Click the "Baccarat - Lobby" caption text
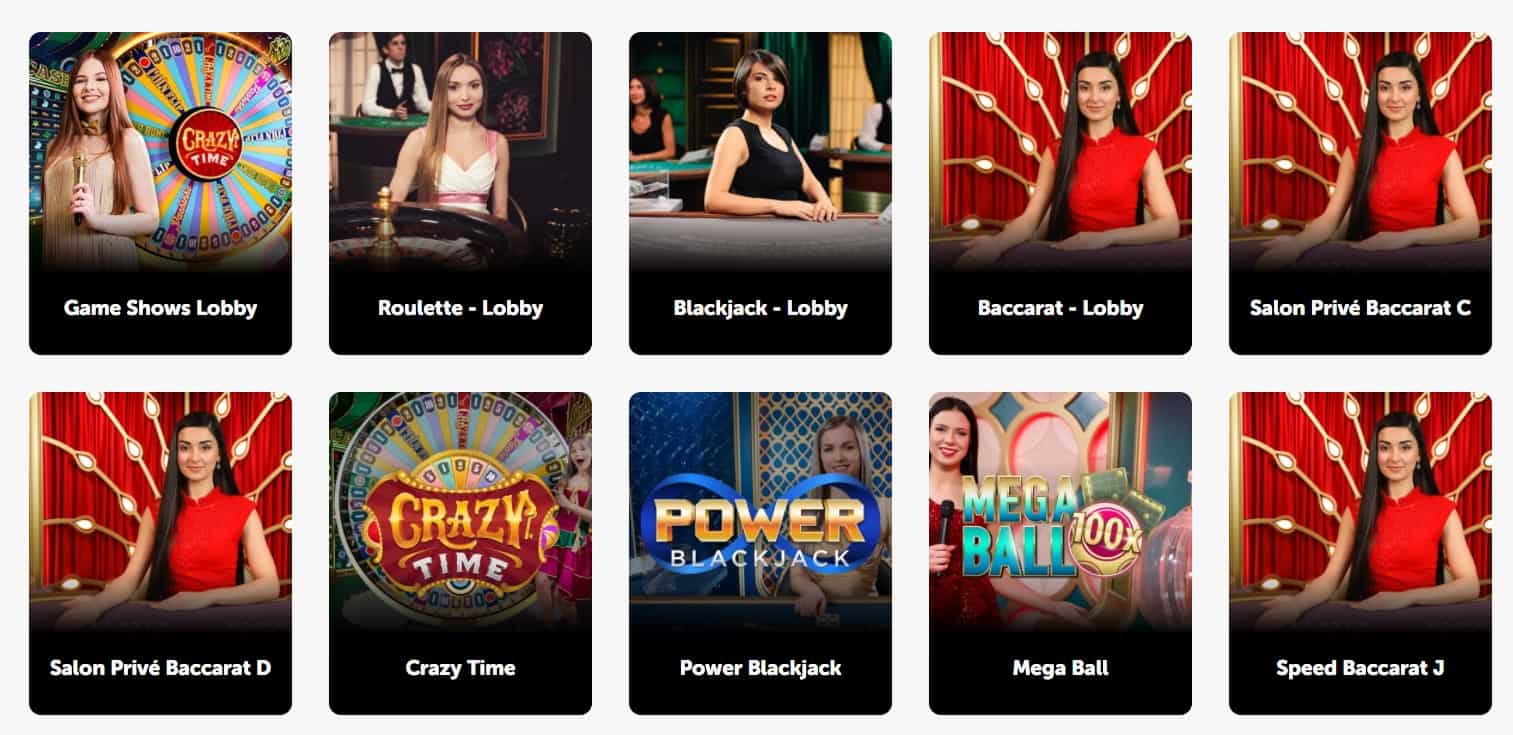The width and height of the screenshot is (1513, 735). pos(1060,308)
